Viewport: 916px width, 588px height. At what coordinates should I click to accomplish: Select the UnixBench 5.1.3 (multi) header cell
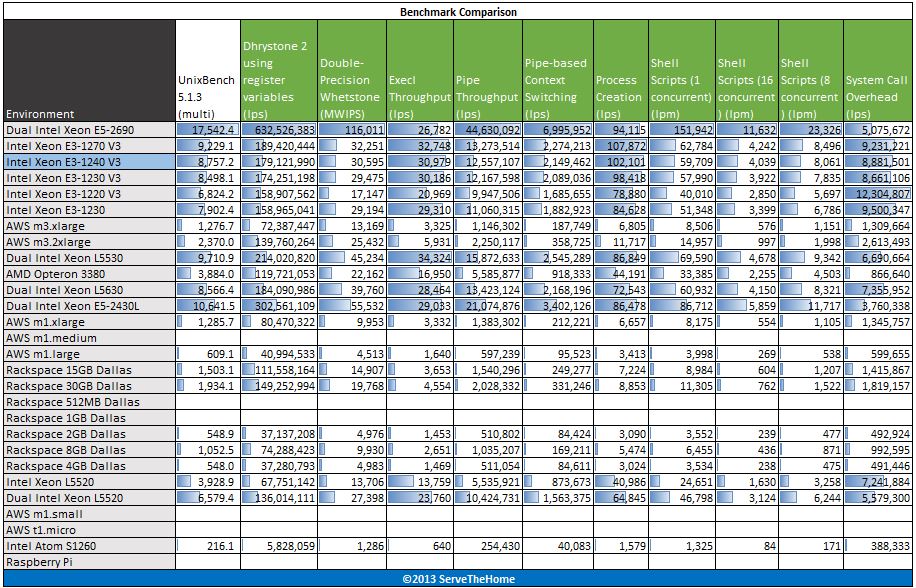(207, 71)
